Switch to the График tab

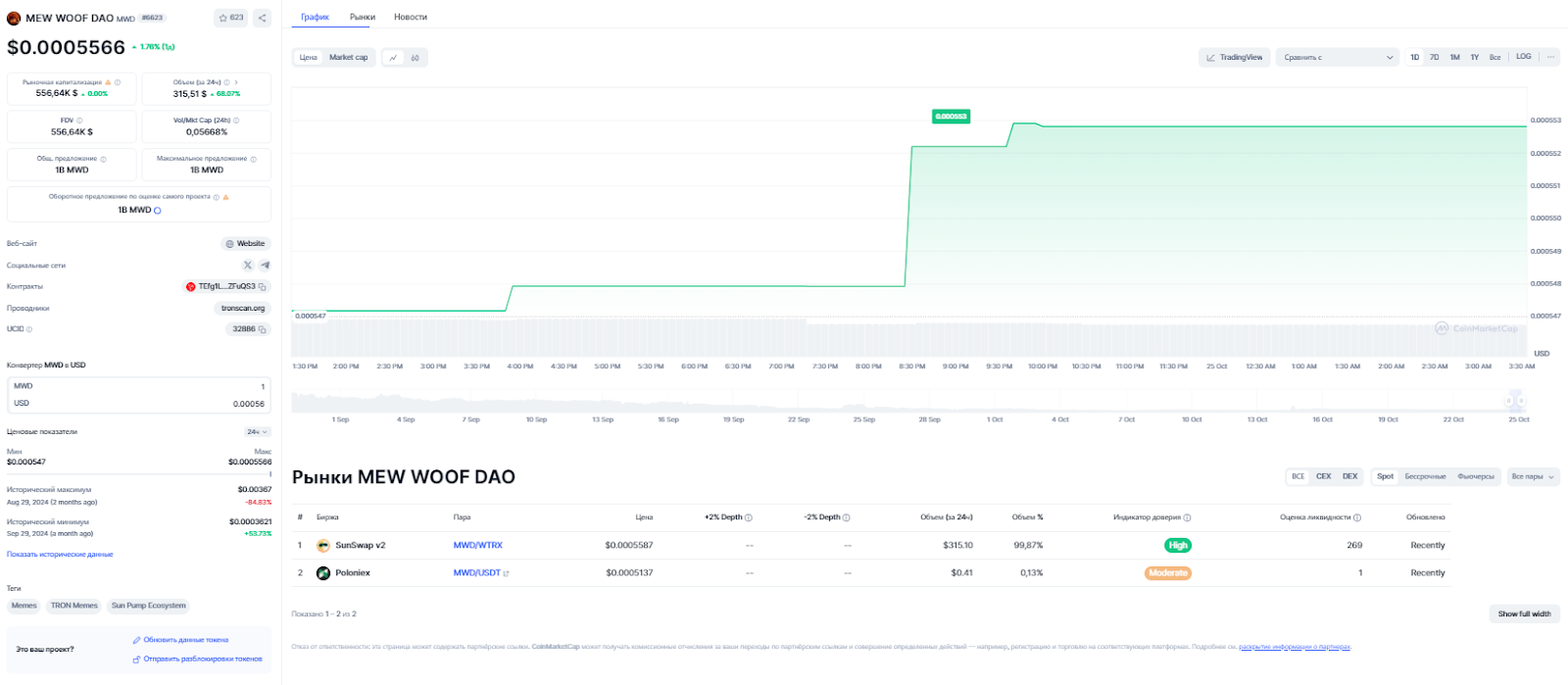pyautogui.click(x=316, y=17)
